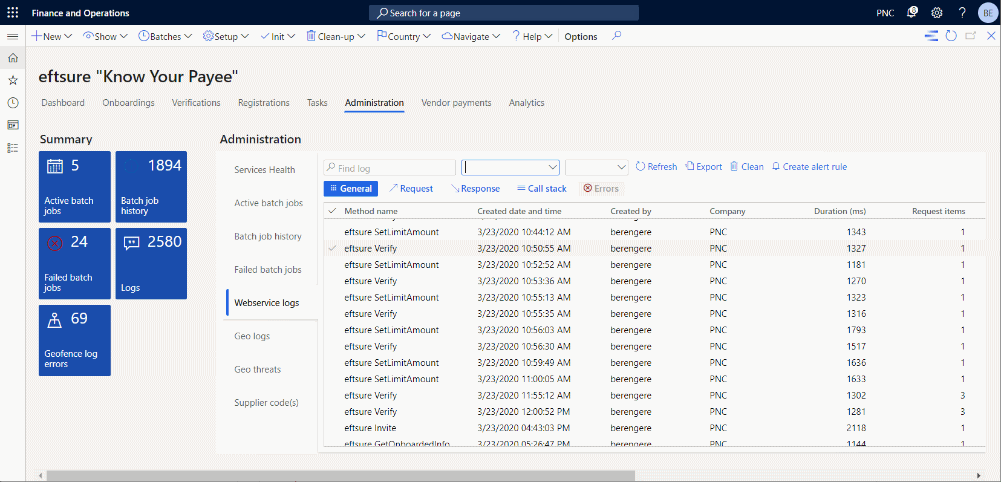1001x482 pixels.
Task: Sort by Duration (ms) column header
Action: (x=839, y=211)
